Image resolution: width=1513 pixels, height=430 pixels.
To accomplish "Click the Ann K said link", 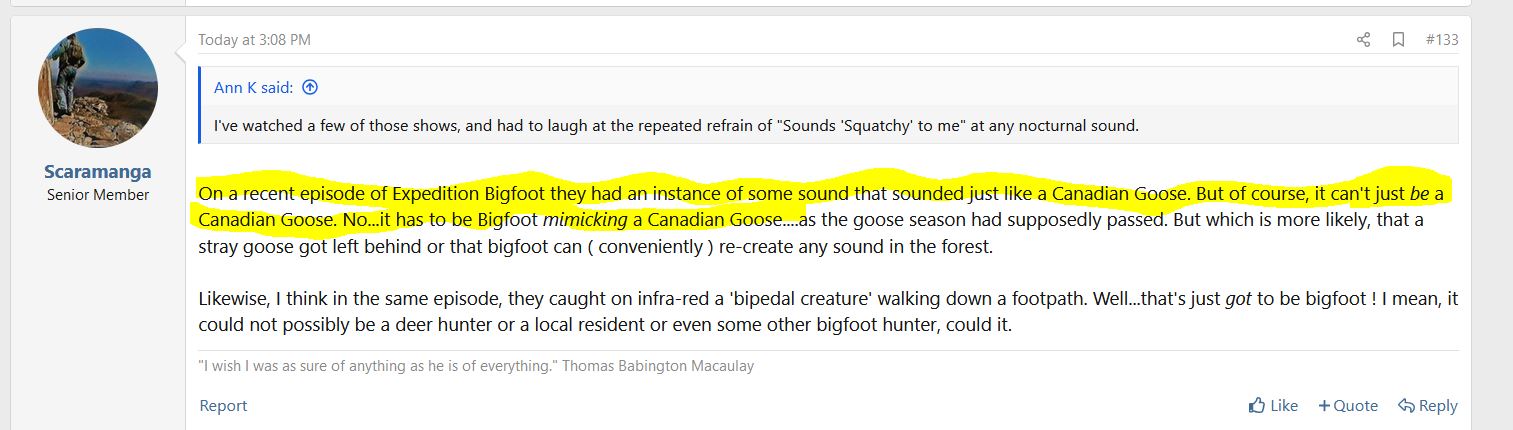I will coord(253,88).
